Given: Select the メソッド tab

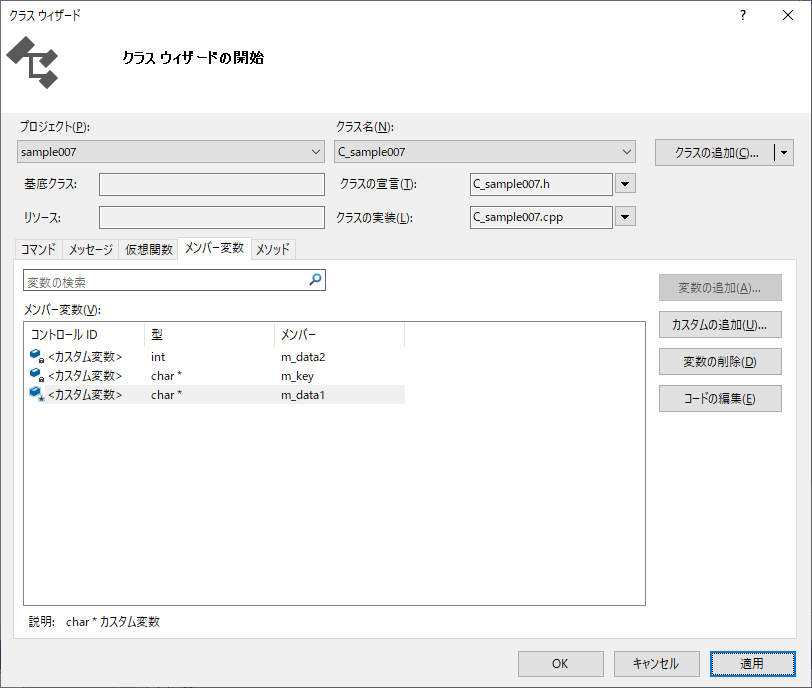Looking at the screenshot, I should 274,250.
